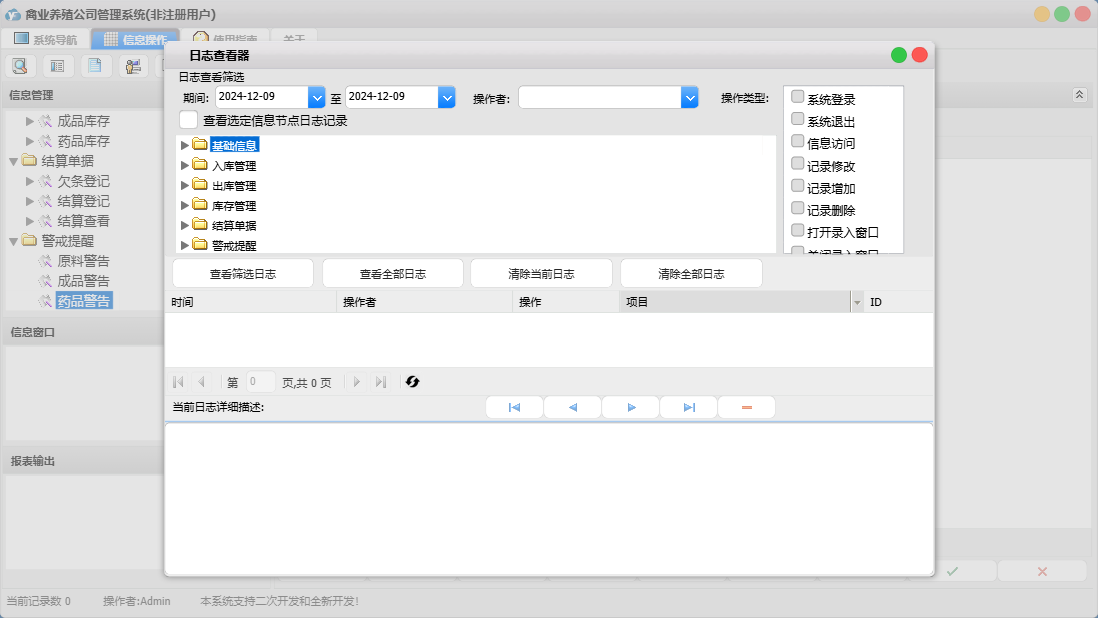Select the 信息操作 tab
This screenshot has width=1098, height=618.
pos(134,40)
